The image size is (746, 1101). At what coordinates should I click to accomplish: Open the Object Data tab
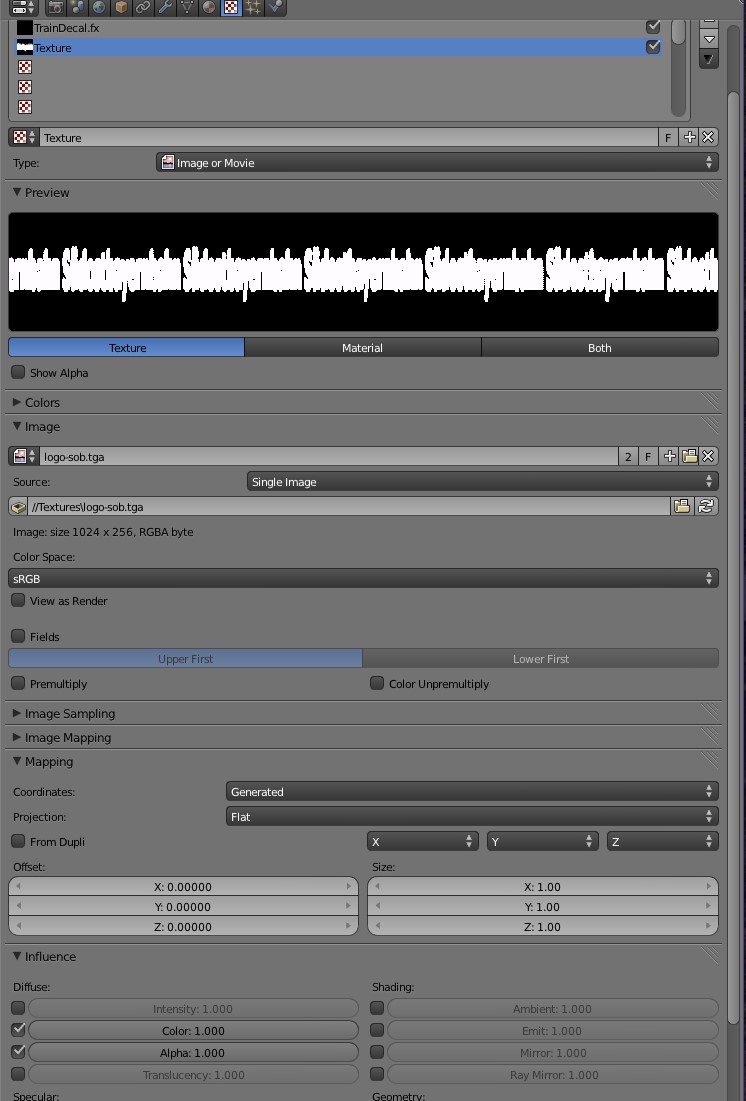click(187, 8)
